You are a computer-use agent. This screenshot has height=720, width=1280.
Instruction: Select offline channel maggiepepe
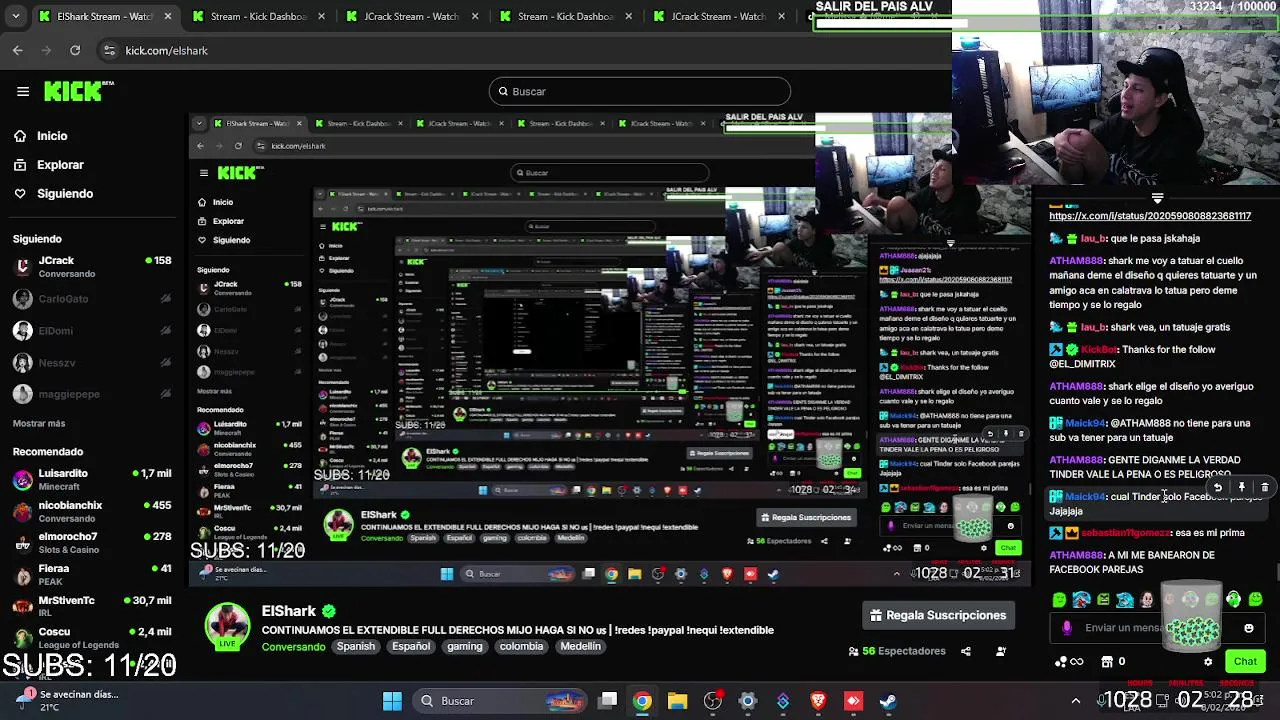pyautogui.click(x=92, y=394)
